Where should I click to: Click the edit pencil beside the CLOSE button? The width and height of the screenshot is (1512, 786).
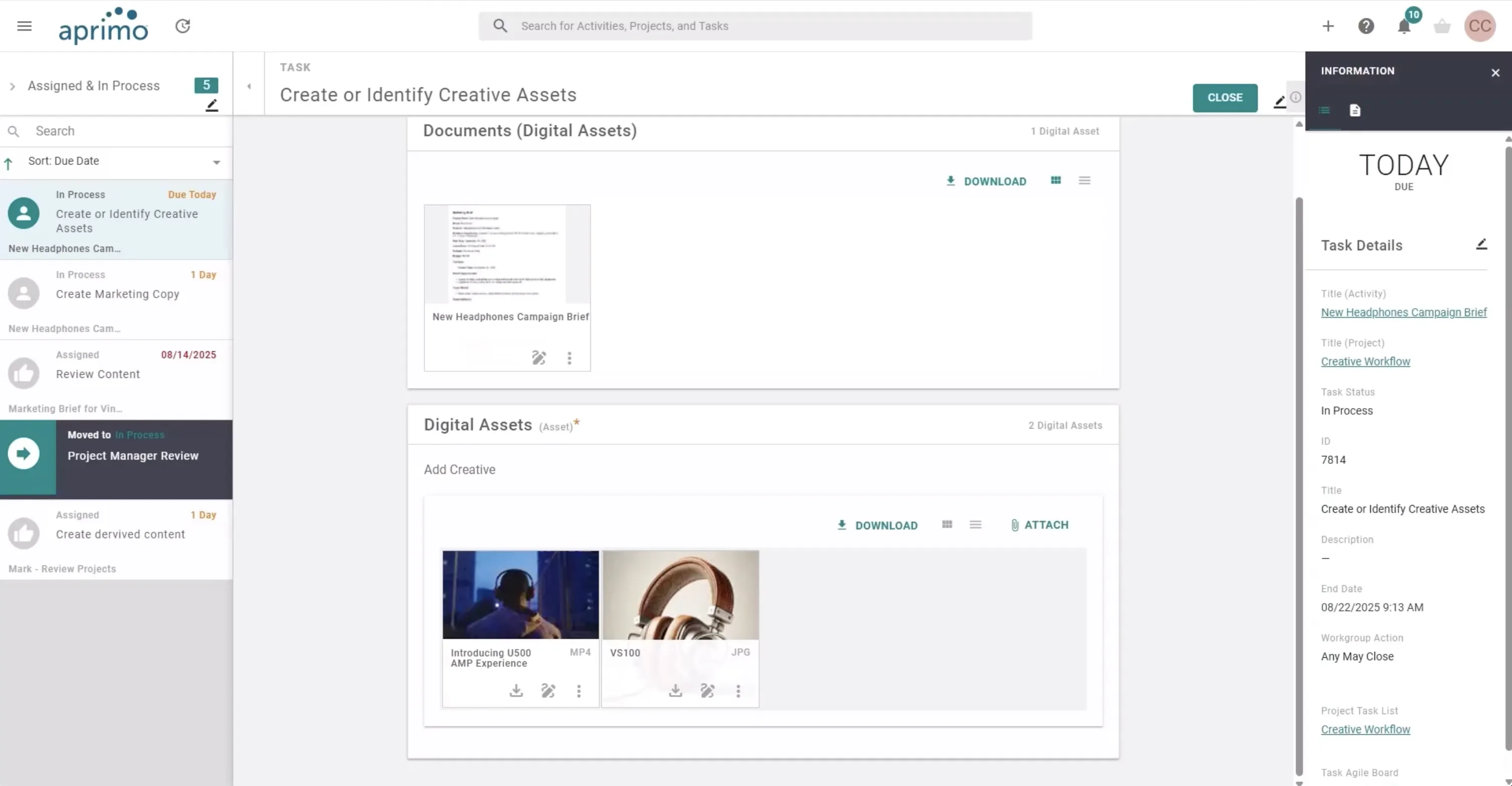(x=1279, y=102)
